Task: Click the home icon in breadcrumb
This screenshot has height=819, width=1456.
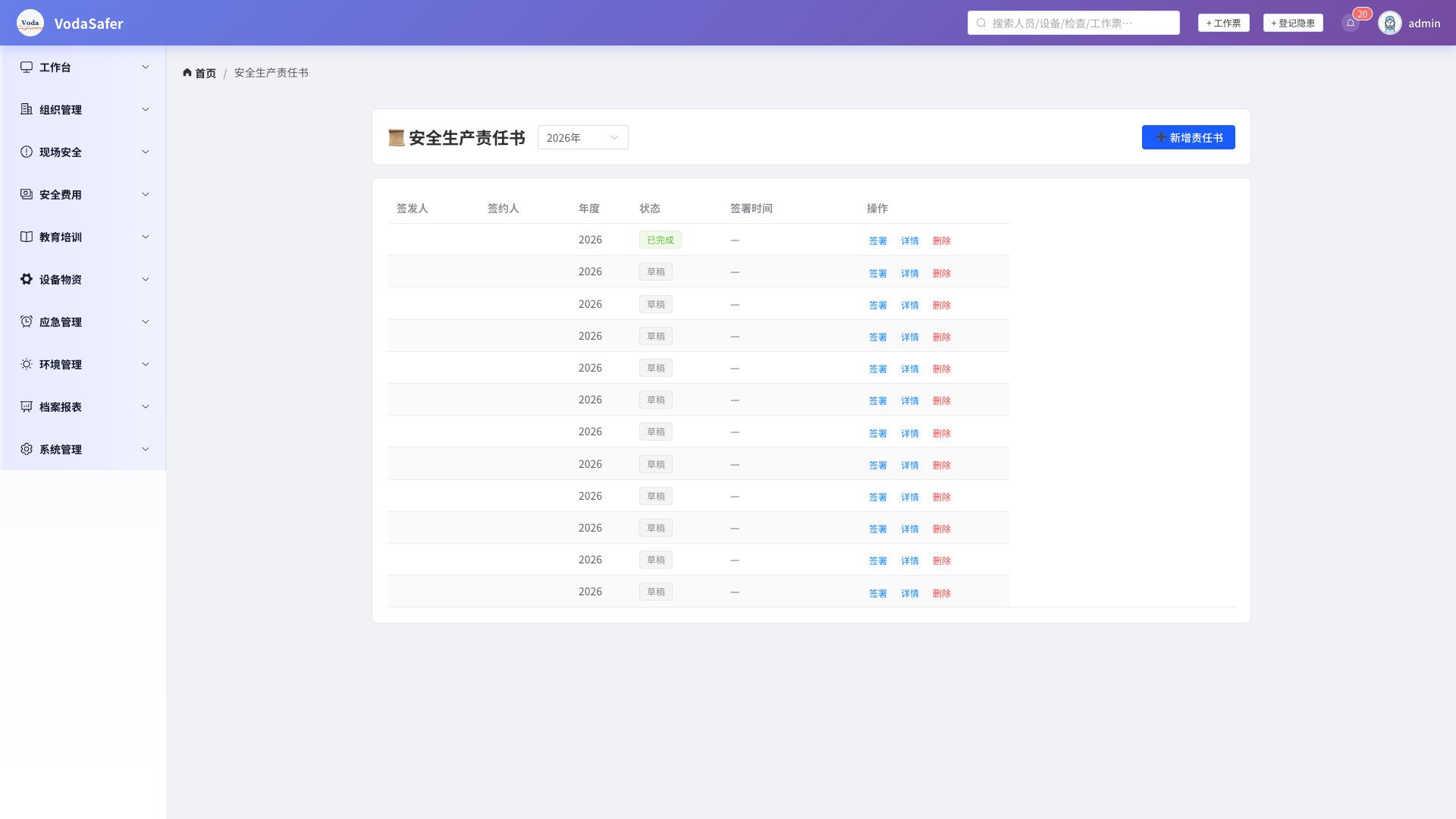Action: [187, 73]
